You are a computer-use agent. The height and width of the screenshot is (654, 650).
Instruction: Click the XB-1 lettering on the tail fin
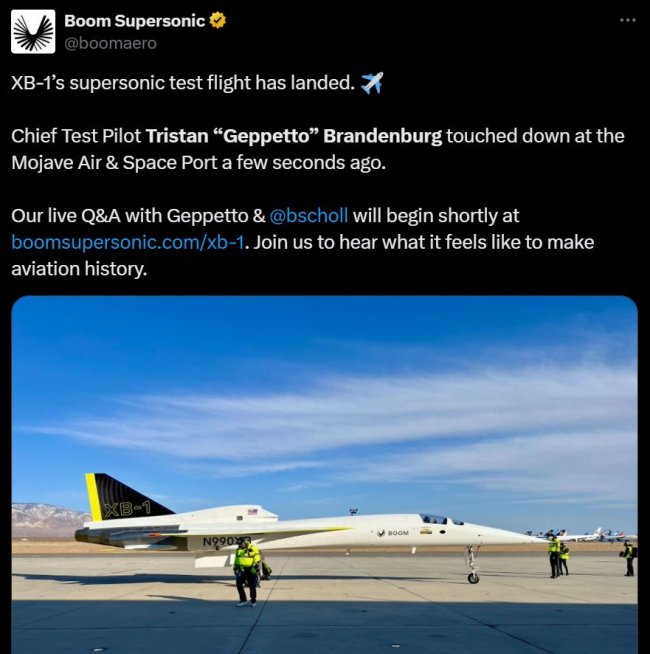[x=127, y=509]
